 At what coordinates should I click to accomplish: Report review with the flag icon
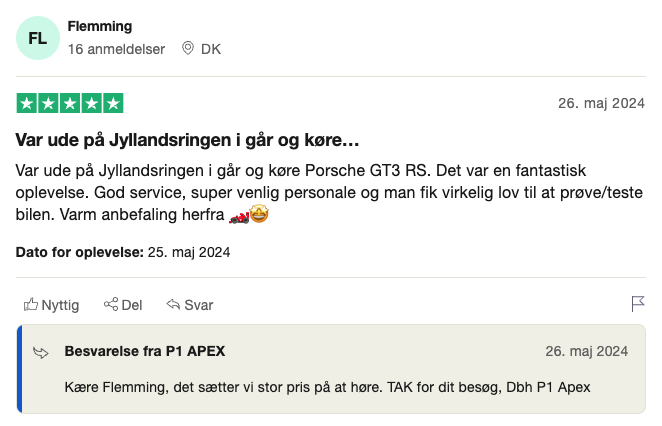(x=637, y=304)
